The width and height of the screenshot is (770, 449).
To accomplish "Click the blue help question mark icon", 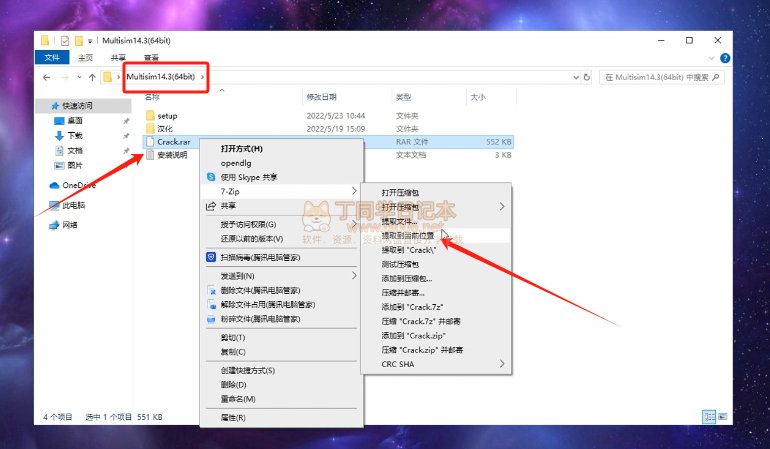I will pyautogui.click(x=724, y=58).
